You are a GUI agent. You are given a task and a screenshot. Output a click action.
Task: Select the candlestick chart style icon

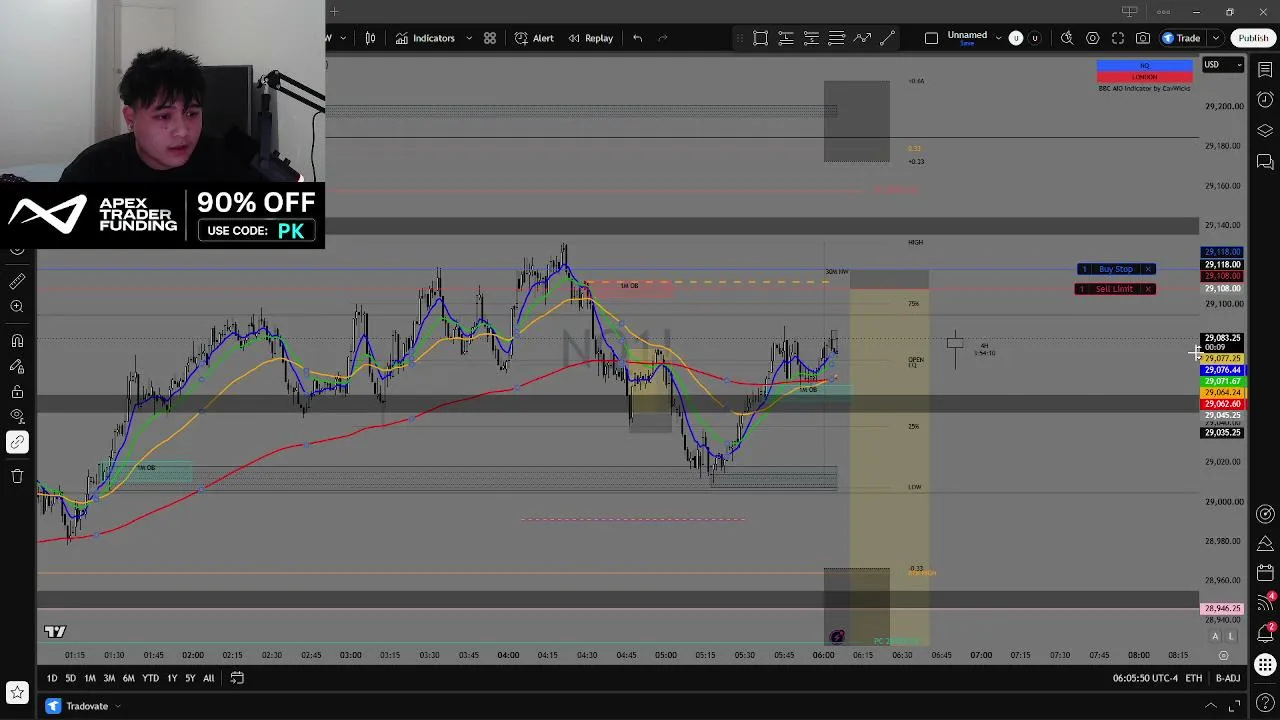pyautogui.click(x=370, y=38)
